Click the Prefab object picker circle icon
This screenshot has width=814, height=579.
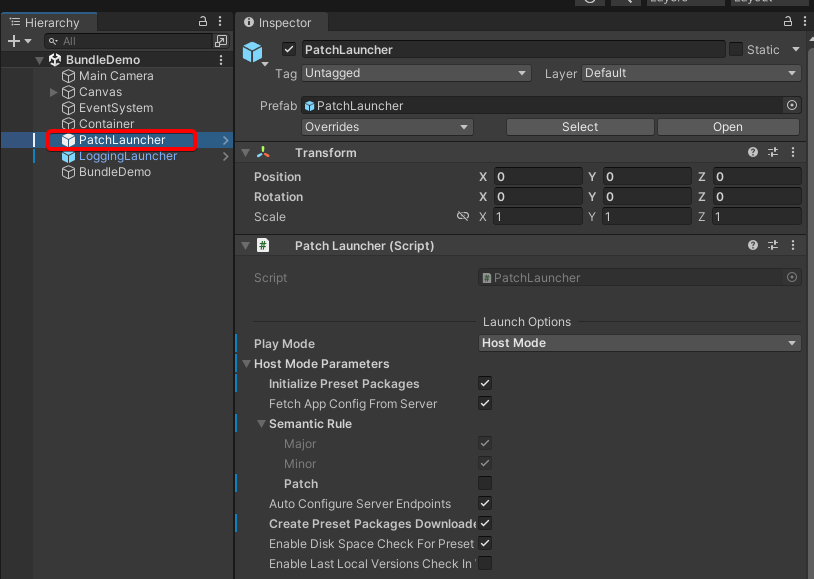[792, 105]
